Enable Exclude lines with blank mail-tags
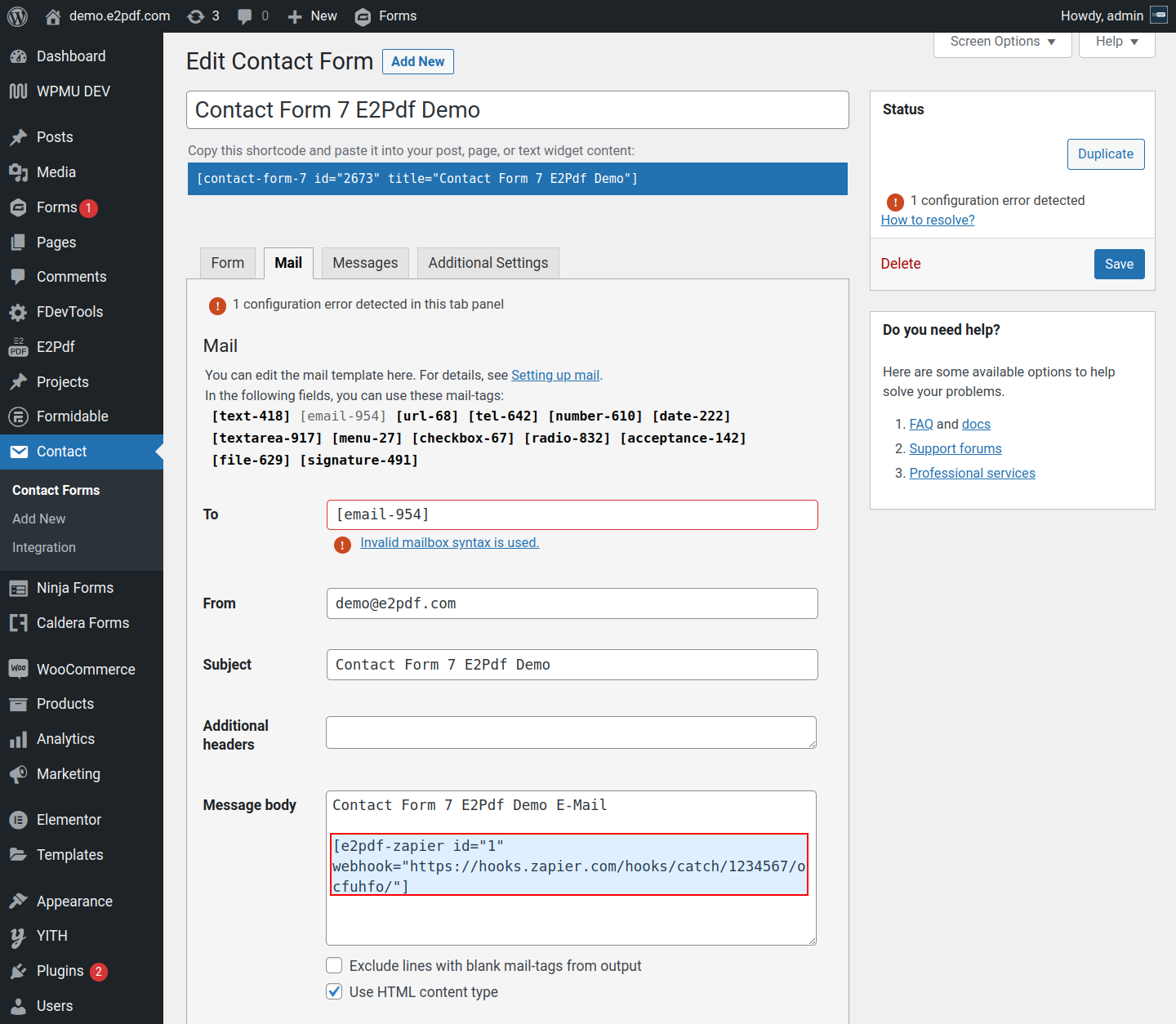This screenshot has width=1176, height=1024. tap(334, 966)
